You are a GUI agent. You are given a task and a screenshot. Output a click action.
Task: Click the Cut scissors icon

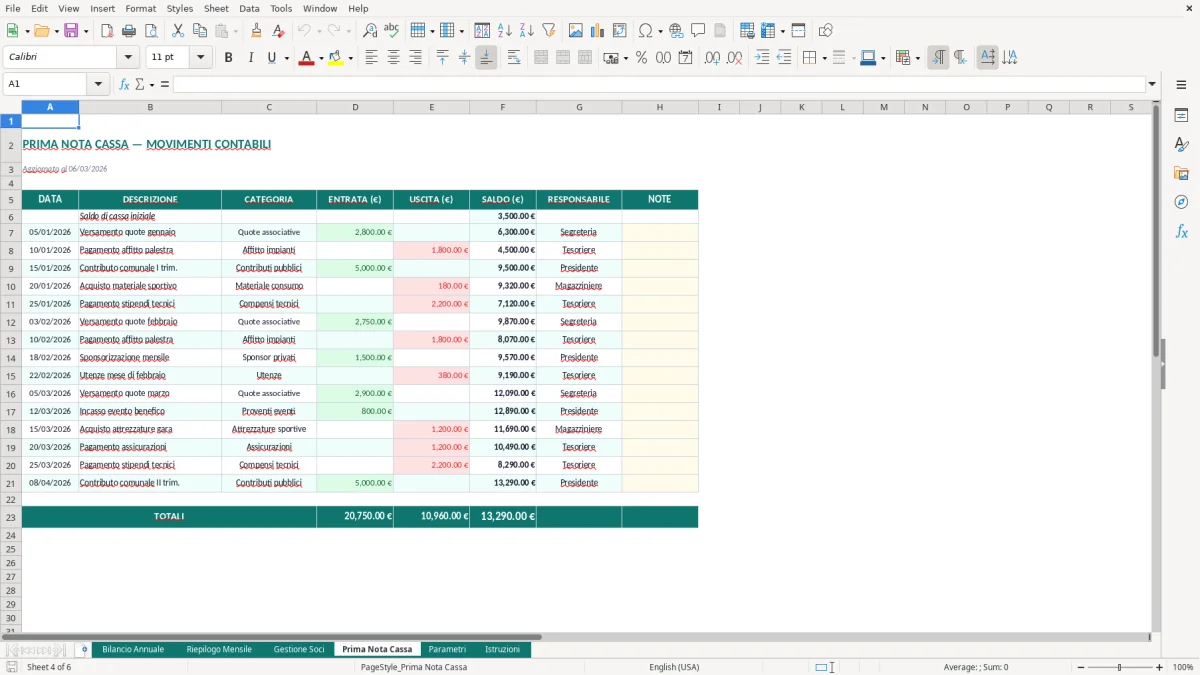click(177, 31)
